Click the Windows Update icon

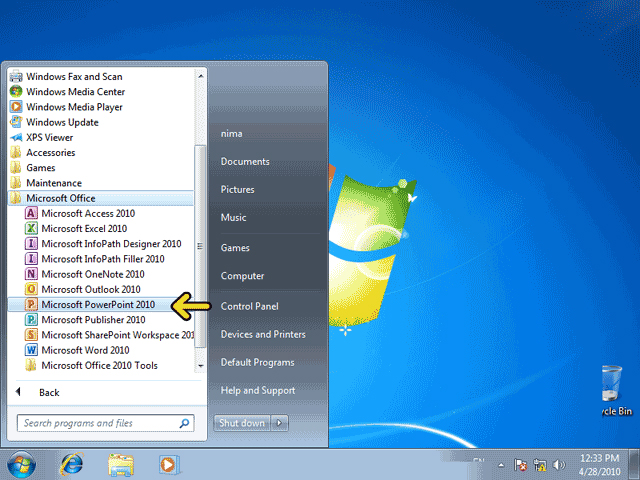(x=16, y=122)
